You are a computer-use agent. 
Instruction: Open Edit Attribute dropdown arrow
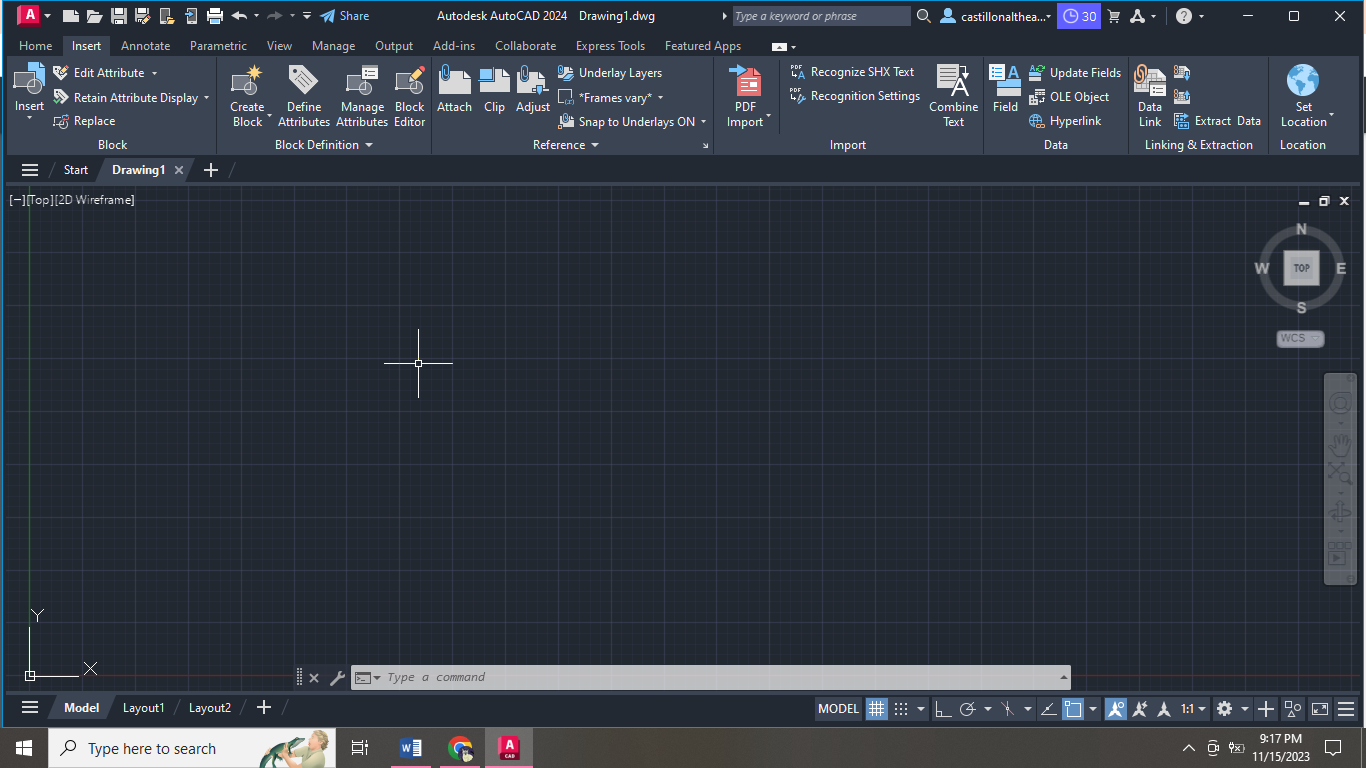(x=154, y=73)
